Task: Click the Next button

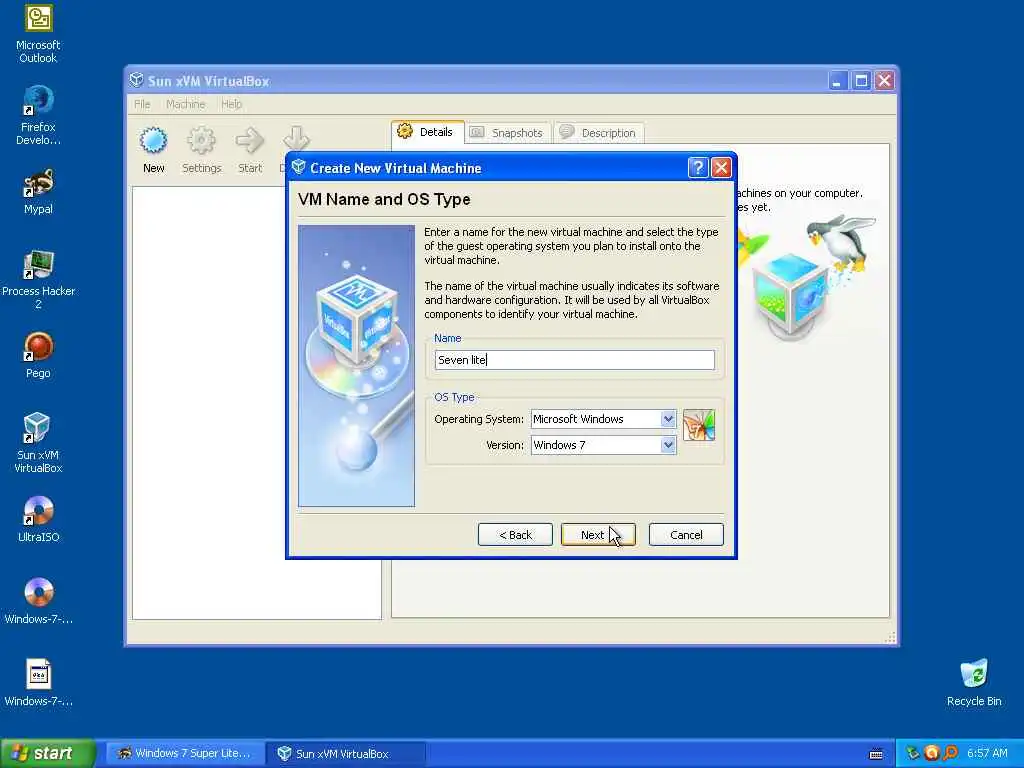Action: tap(598, 535)
